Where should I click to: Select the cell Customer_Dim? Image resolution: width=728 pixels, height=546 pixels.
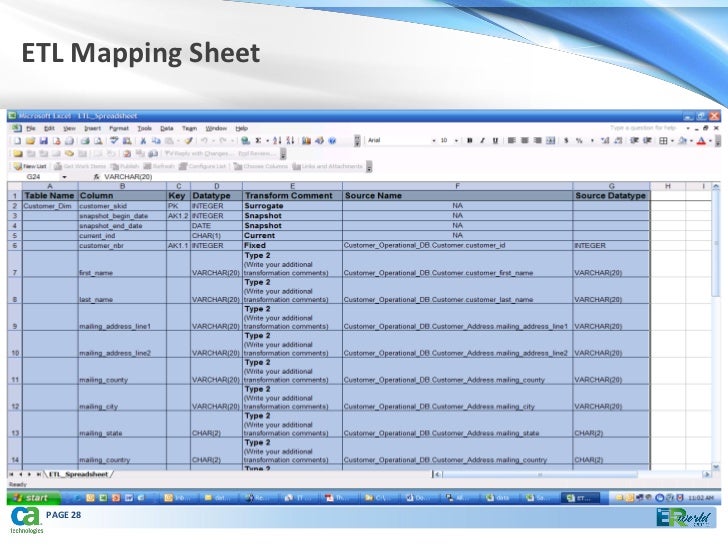click(x=50, y=206)
